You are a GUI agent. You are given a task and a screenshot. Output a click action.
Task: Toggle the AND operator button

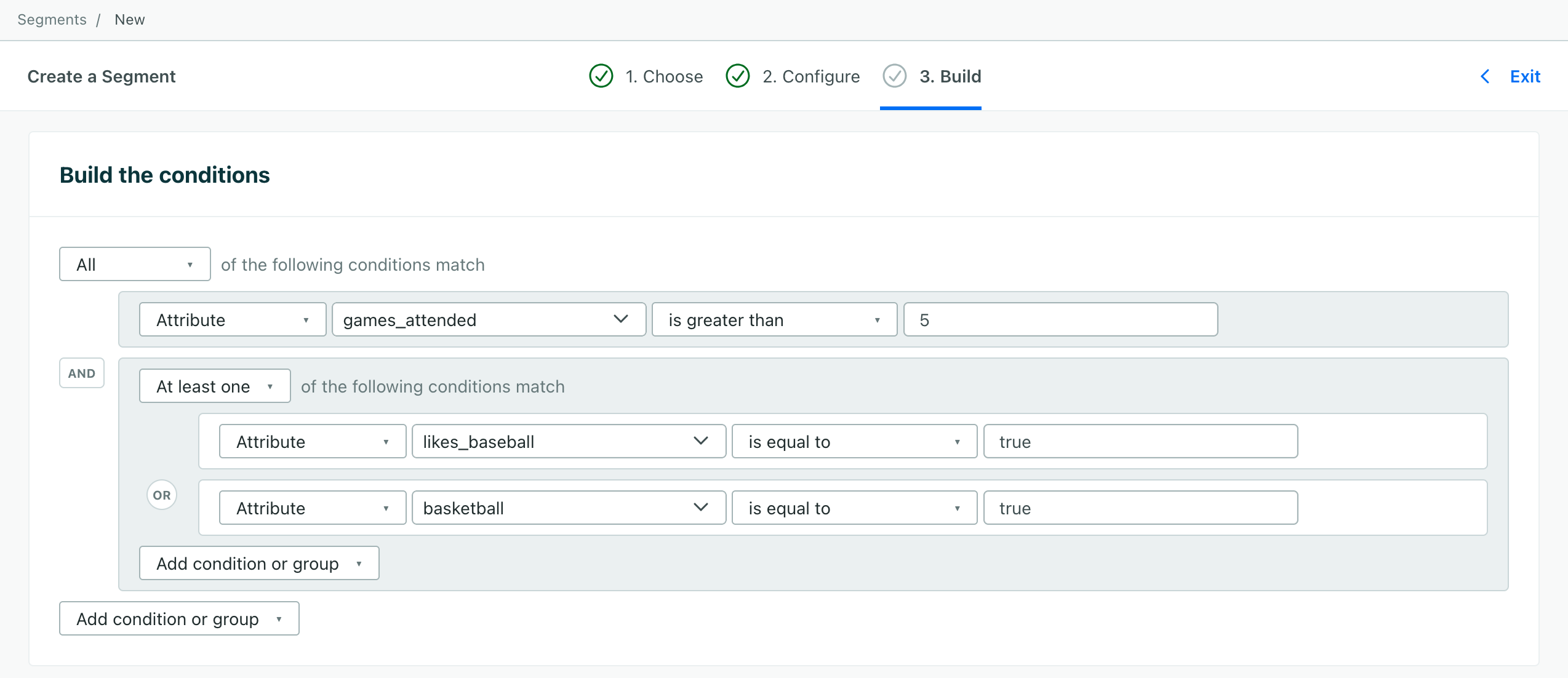(82, 373)
